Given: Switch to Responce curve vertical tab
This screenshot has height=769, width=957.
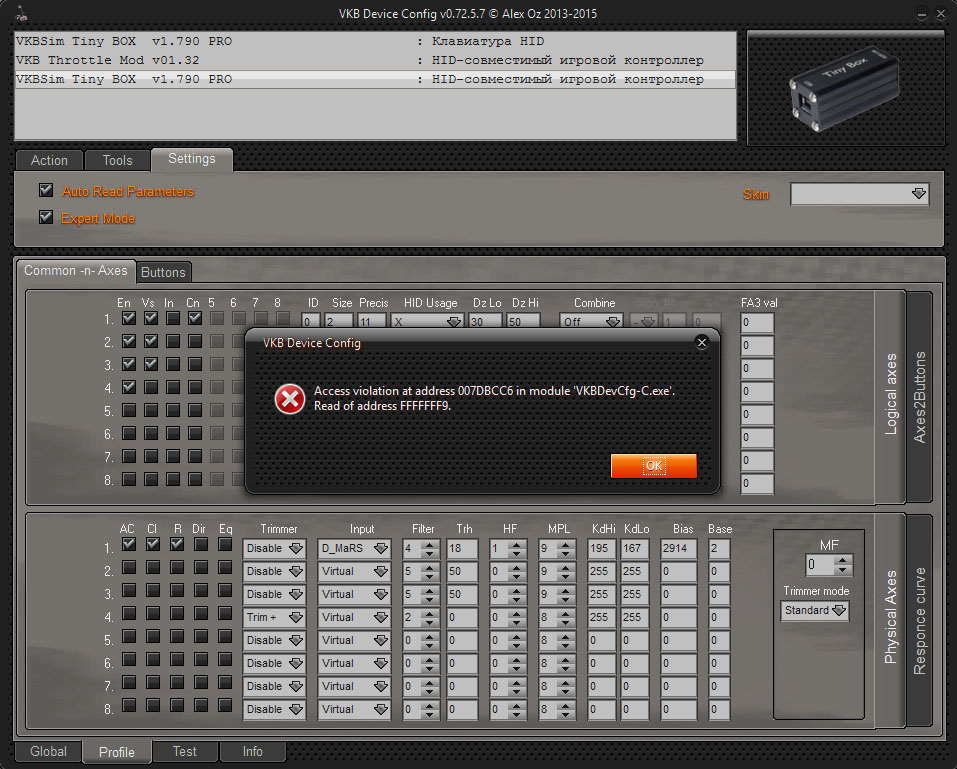Looking at the screenshot, I should point(919,620).
